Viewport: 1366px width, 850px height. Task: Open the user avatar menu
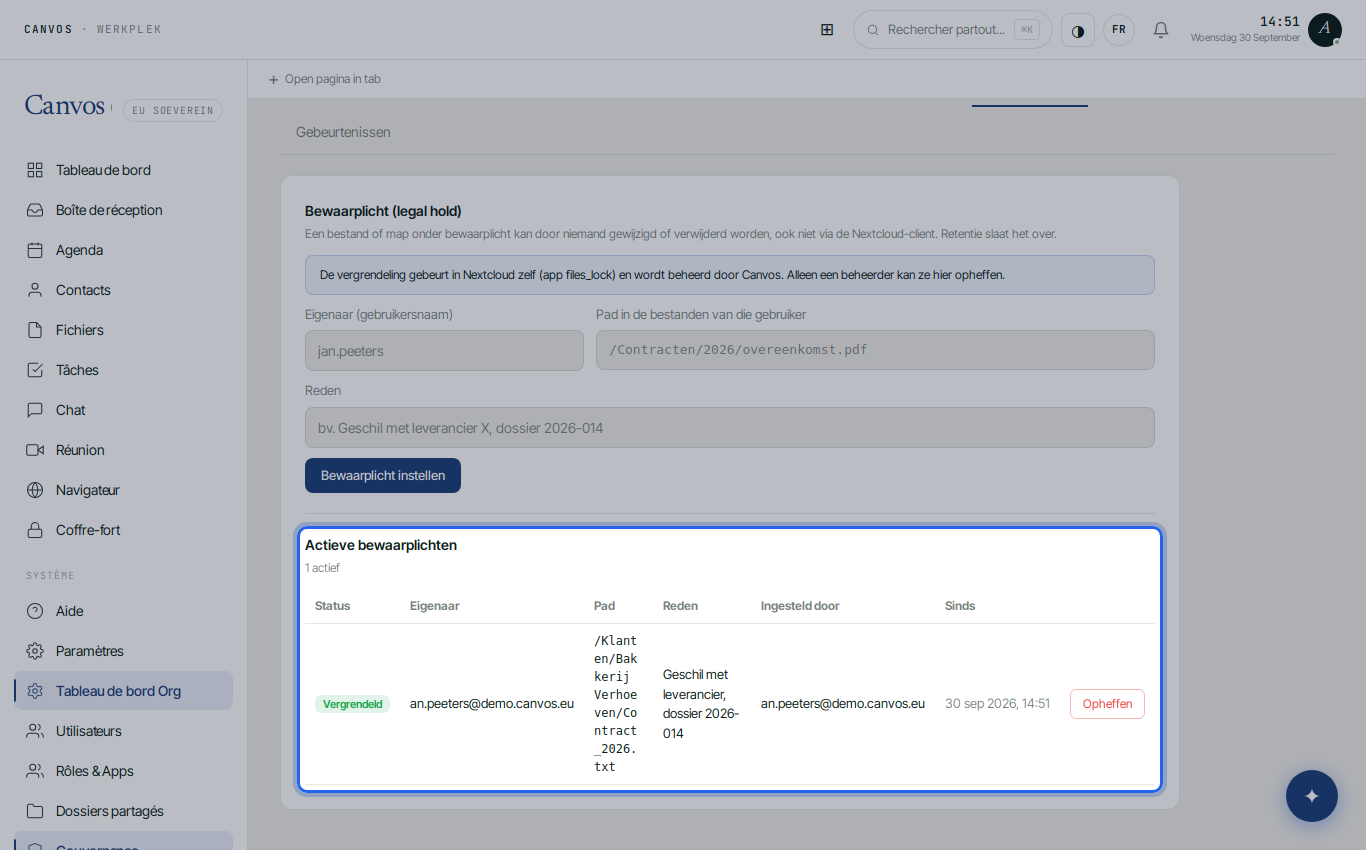(1325, 30)
